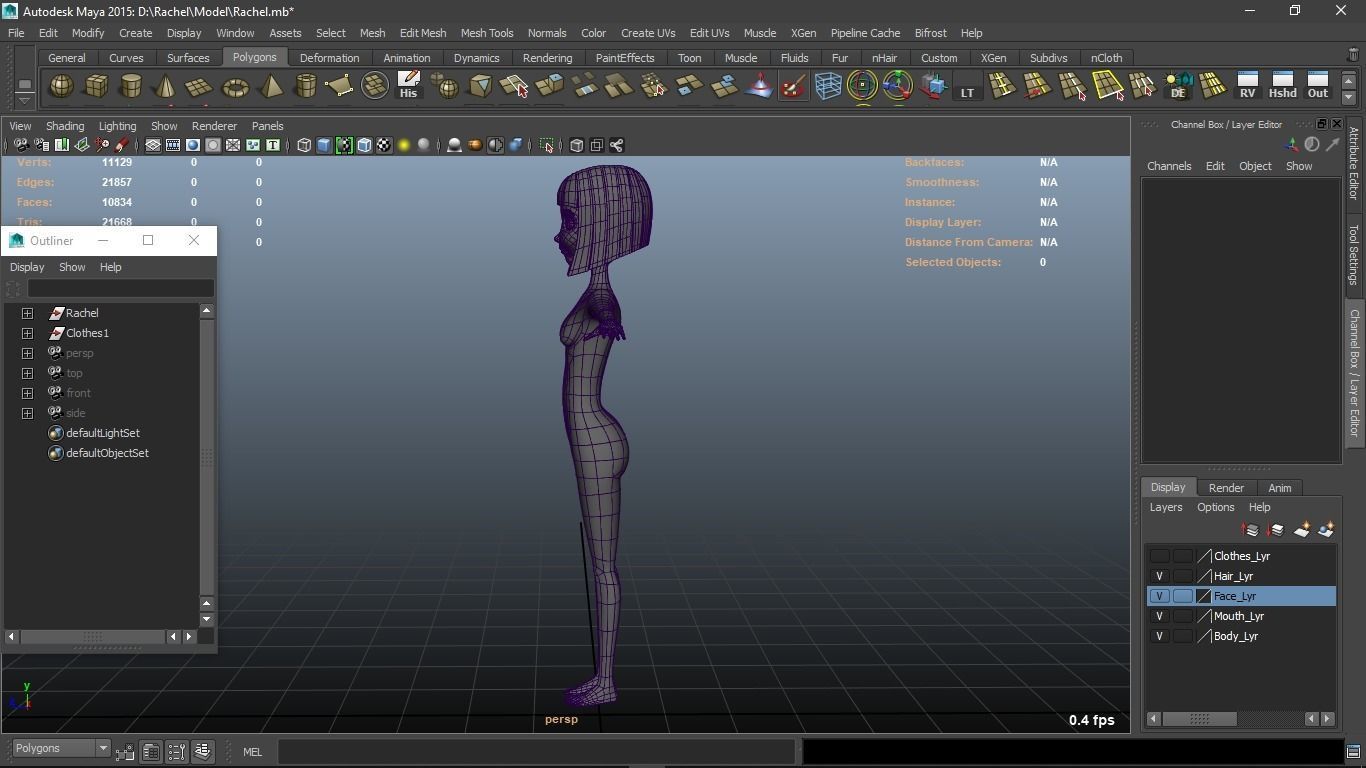Screen dimensions: 1366x768
Task: Toggle visibility of Clothes_Lyr
Action: tap(1159, 556)
